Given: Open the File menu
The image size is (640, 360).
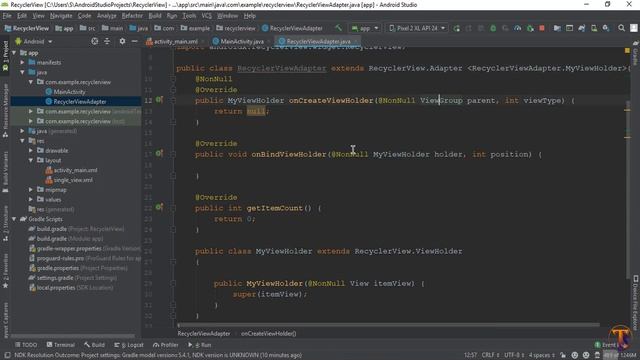Looking at the screenshot, I should 7,16.
